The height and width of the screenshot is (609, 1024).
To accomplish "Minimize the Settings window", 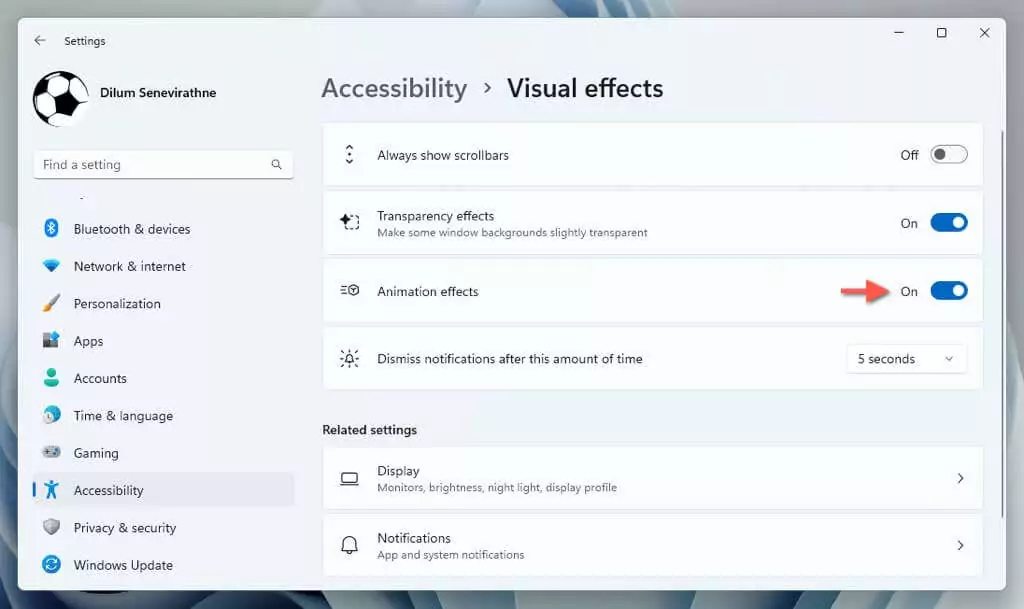I will point(899,33).
